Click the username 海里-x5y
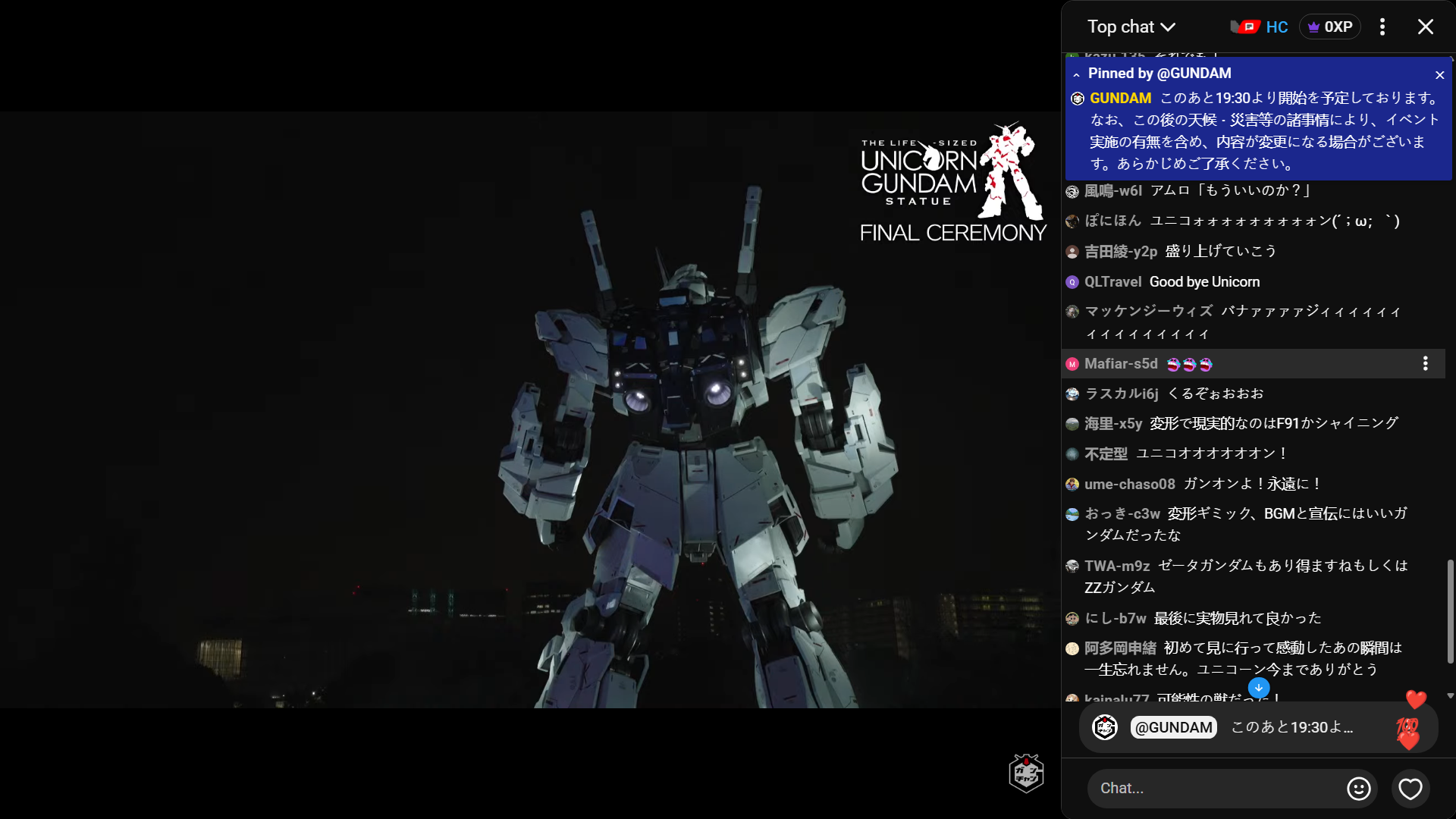The height and width of the screenshot is (819, 1456). pos(1112,424)
